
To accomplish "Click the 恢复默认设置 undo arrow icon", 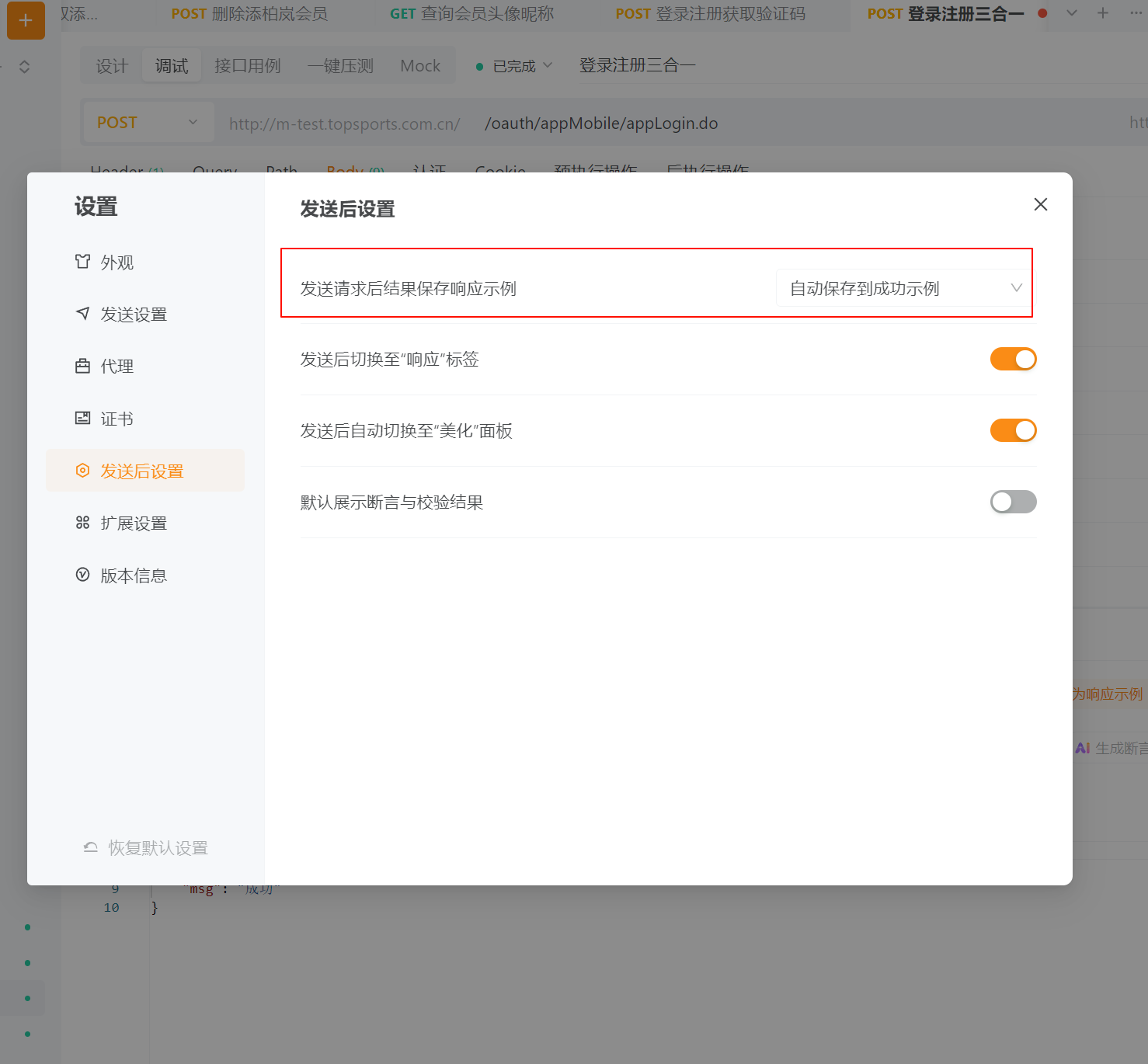I will pos(91,847).
